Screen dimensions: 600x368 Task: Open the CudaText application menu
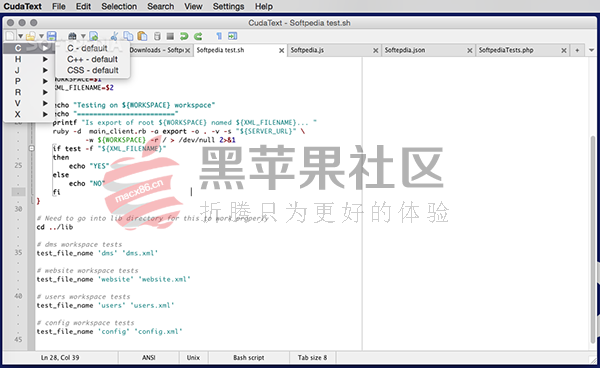tap(23, 7)
